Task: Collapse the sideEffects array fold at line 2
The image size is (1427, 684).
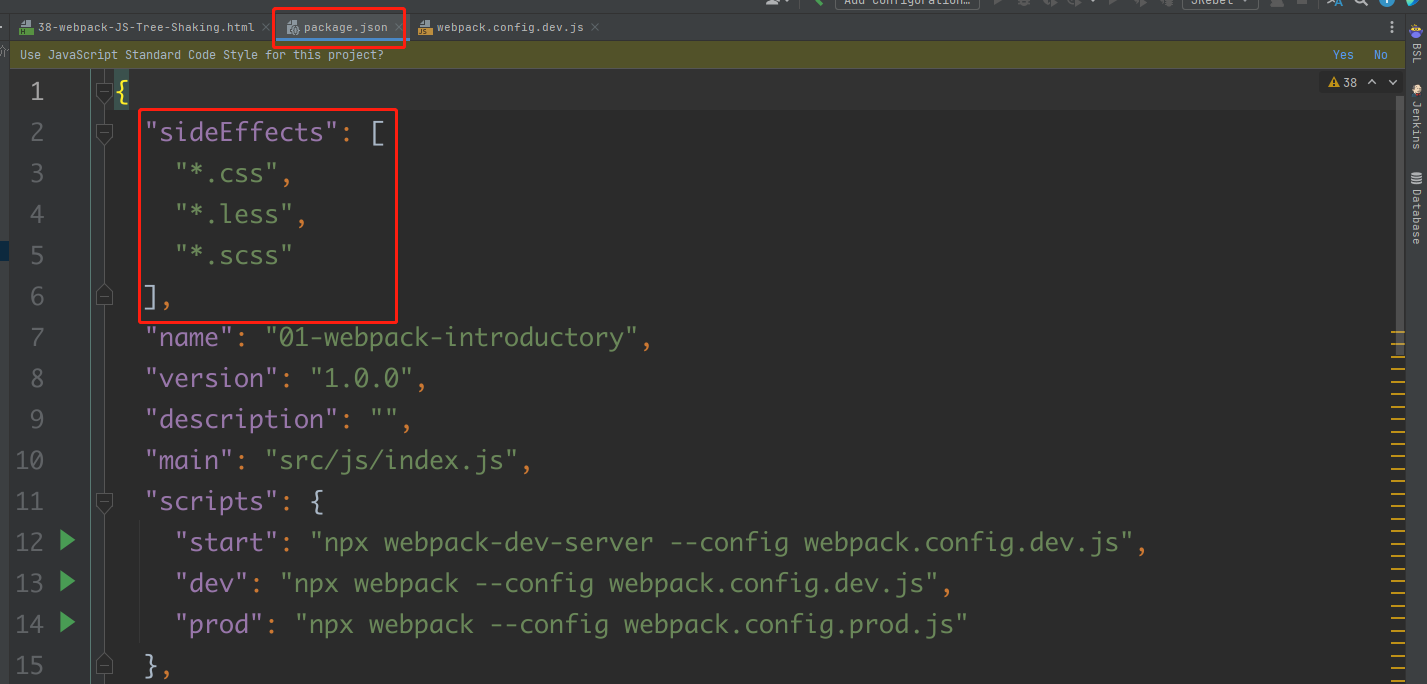Action: pos(103,132)
